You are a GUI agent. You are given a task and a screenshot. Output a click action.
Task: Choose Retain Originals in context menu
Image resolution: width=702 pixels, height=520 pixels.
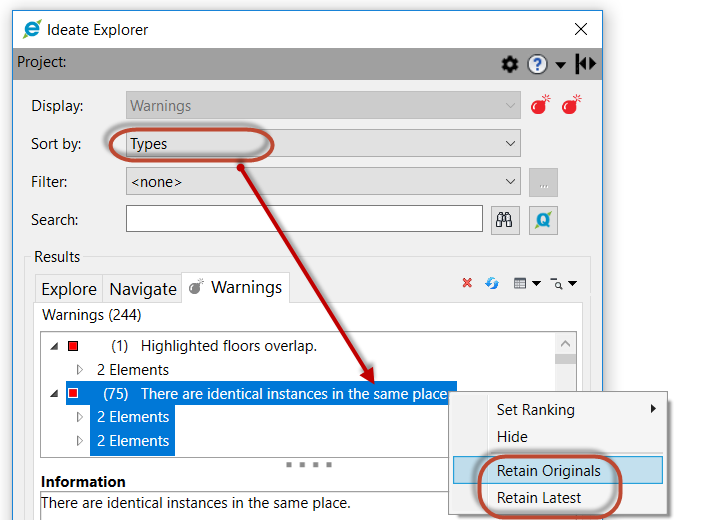click(558, 470)
